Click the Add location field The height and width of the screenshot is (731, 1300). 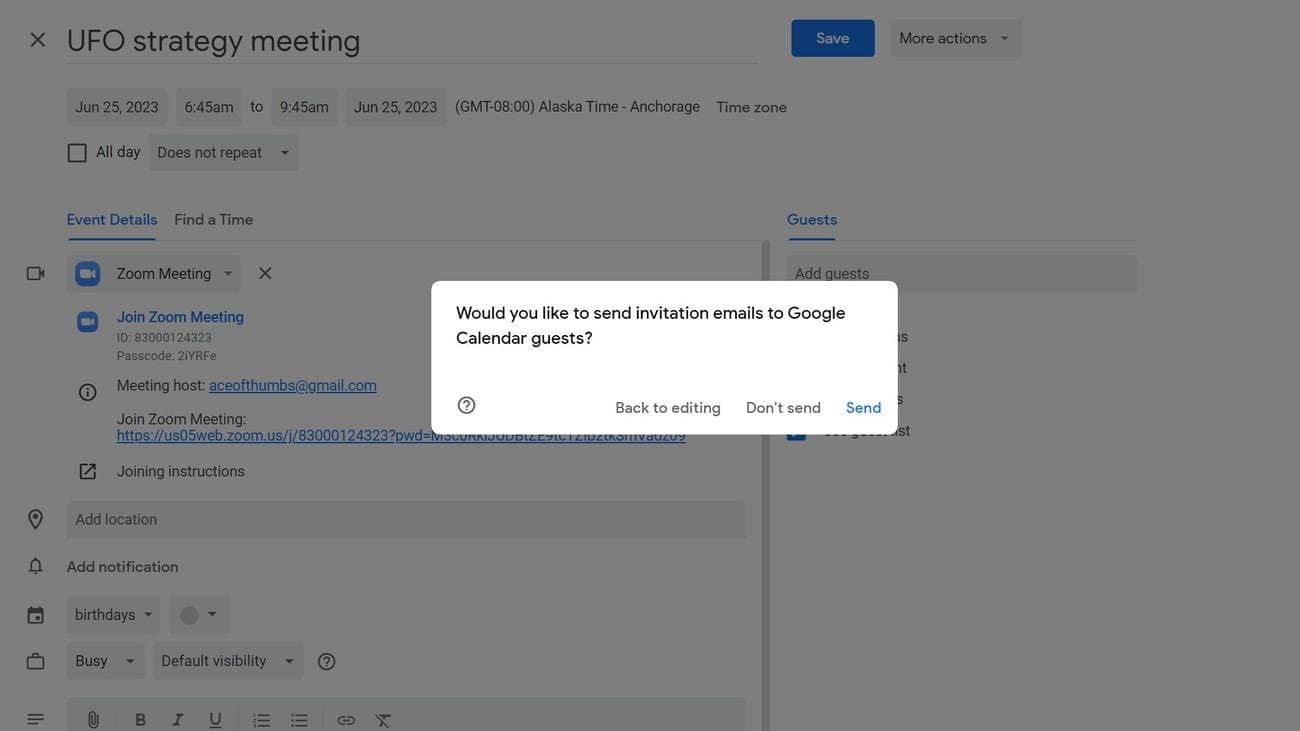405,520
